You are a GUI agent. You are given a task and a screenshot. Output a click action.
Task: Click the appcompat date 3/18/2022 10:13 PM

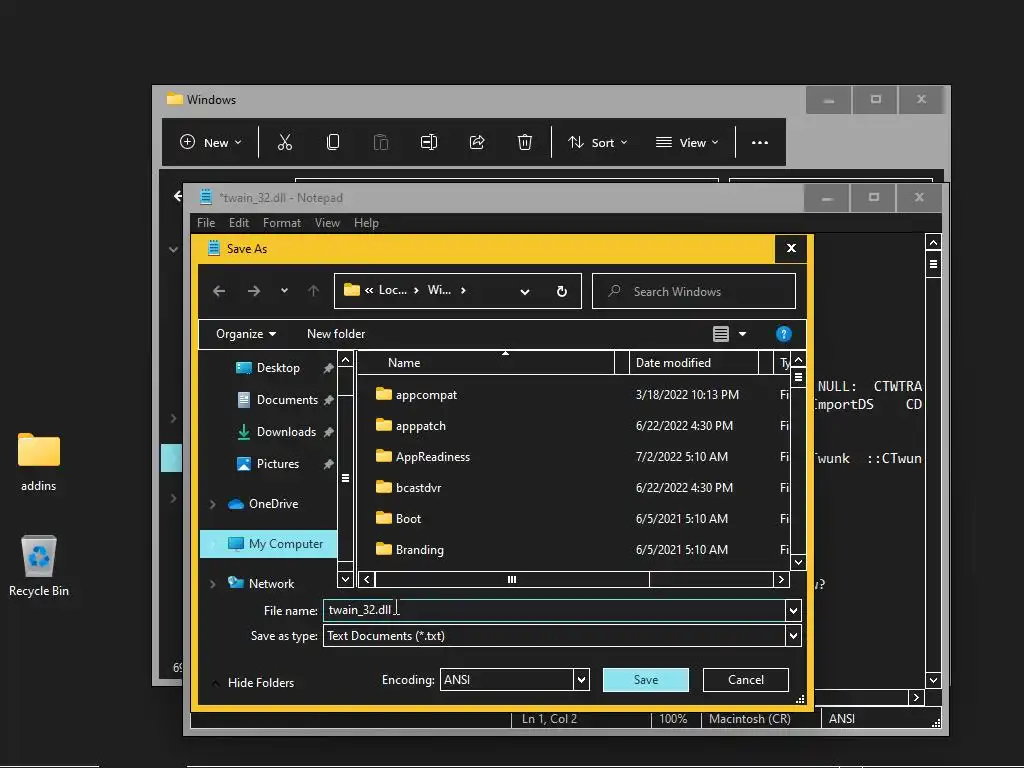tap(687, 394)
